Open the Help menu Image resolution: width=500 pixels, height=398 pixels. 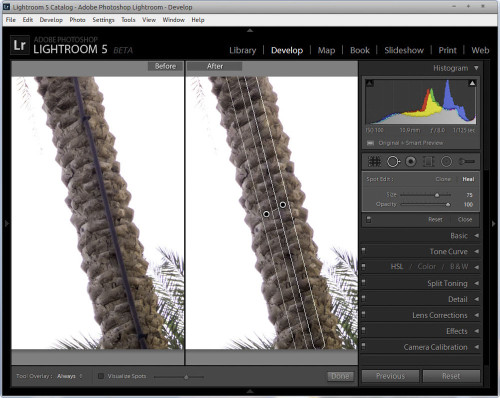click(x=198, y=20)
